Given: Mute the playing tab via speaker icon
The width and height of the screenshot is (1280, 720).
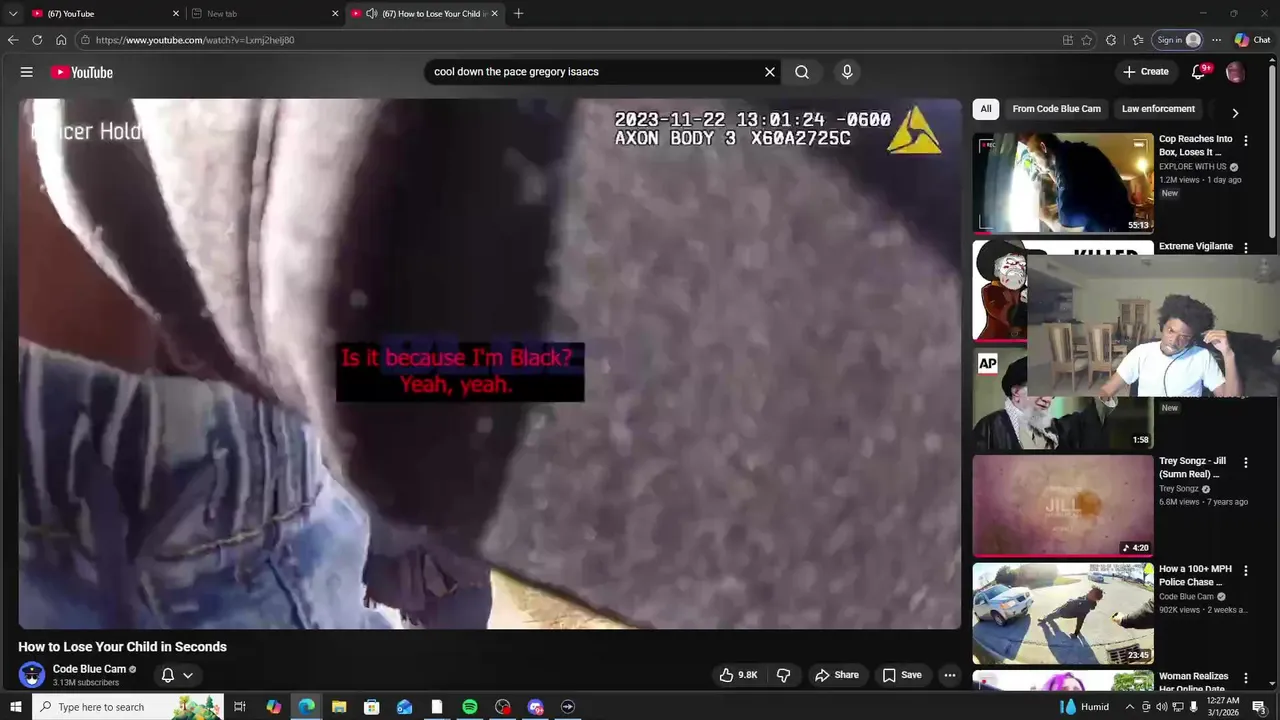Looking at the screenshot, I should [372, 14].
